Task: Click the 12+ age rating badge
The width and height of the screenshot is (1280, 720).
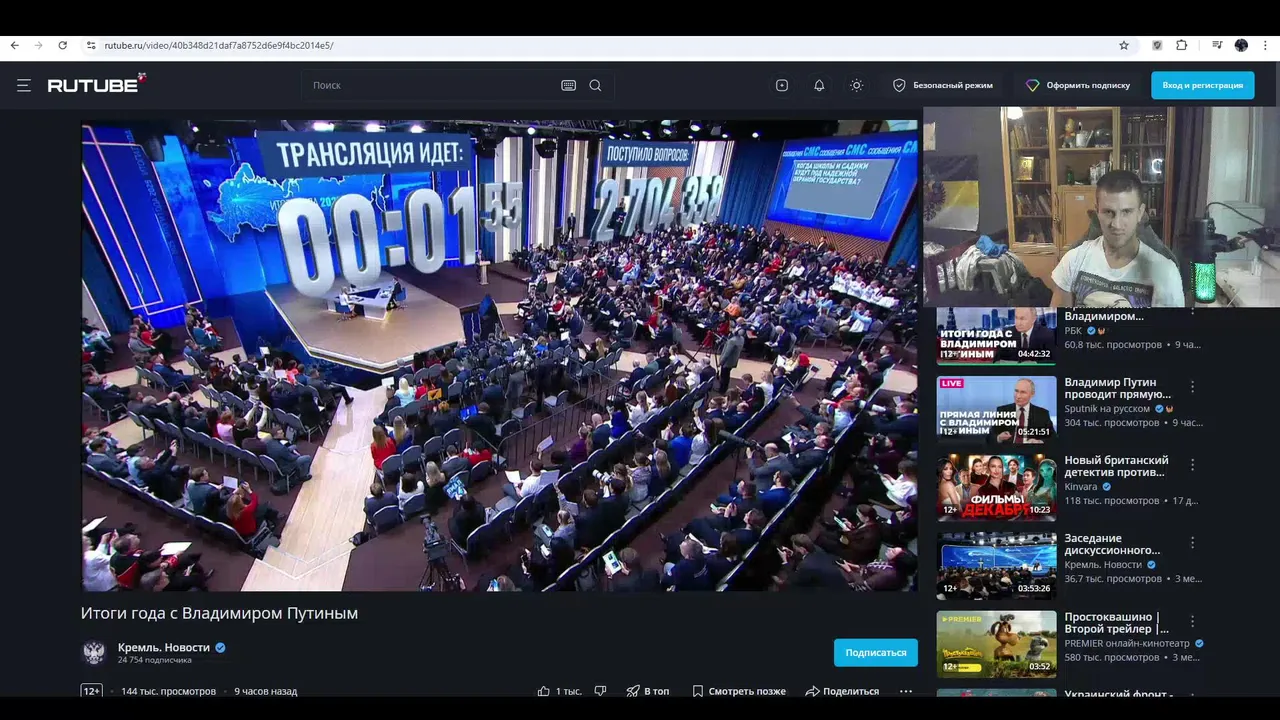Action: (91, 691)
